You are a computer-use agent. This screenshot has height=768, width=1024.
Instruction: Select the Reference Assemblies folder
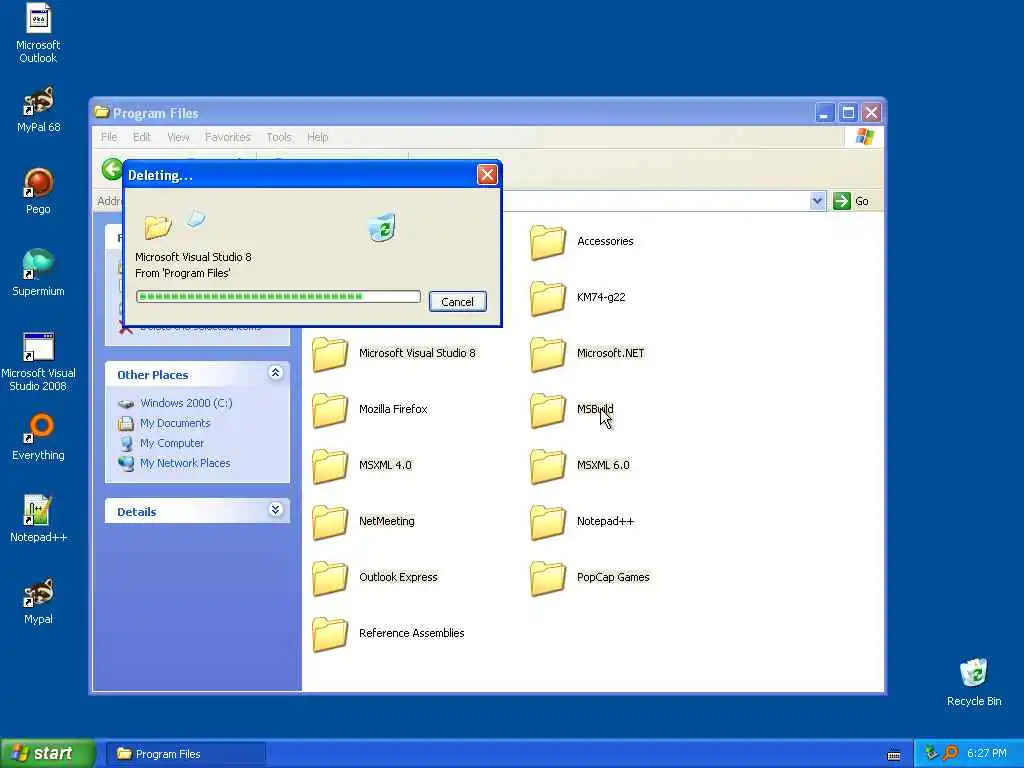389,633
